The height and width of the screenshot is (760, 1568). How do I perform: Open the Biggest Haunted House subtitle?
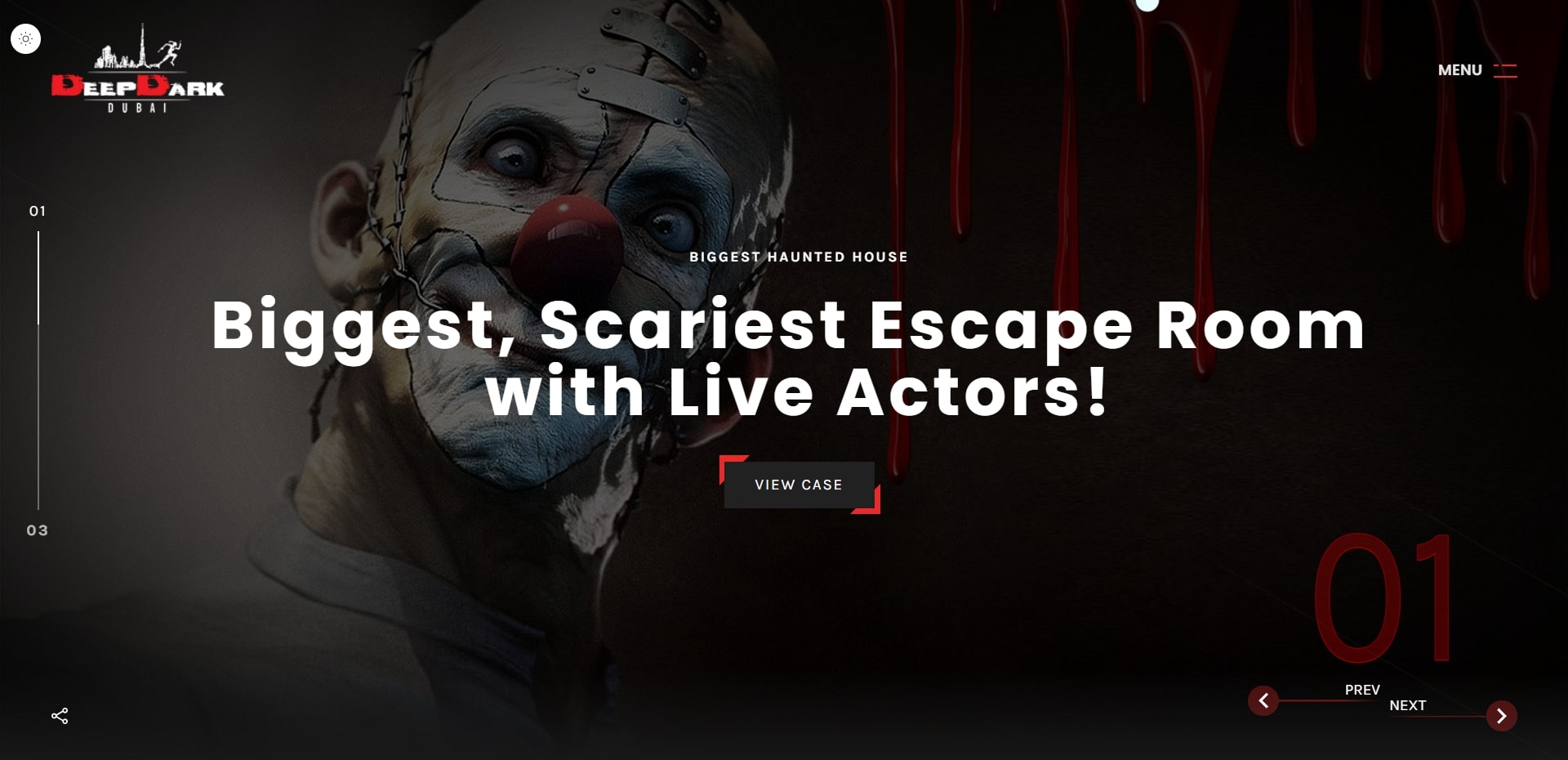coord(798,257)
